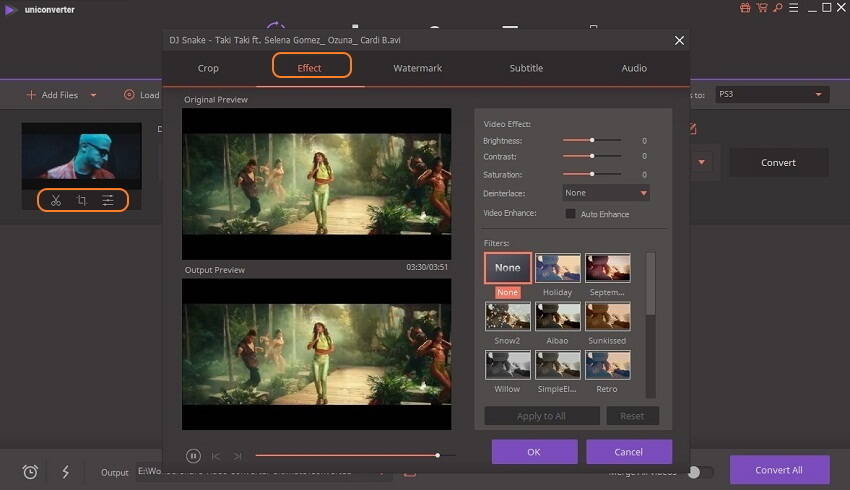Click the Add Files plus icon
Screen dimensions: 850x490
click(x=31, y=95)
